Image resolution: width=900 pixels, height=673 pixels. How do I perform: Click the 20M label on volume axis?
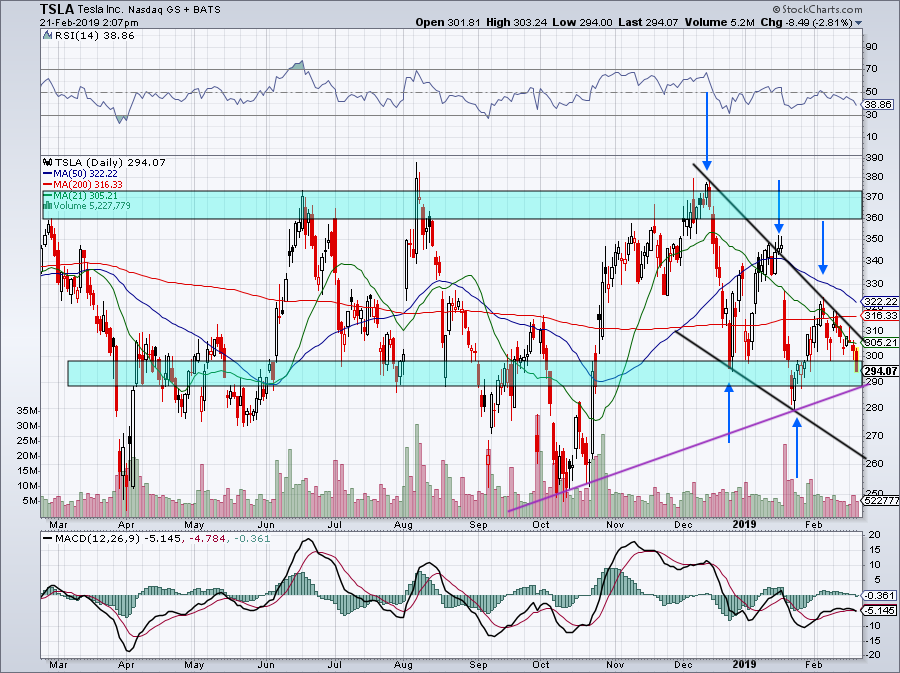(x=28, y=456)
